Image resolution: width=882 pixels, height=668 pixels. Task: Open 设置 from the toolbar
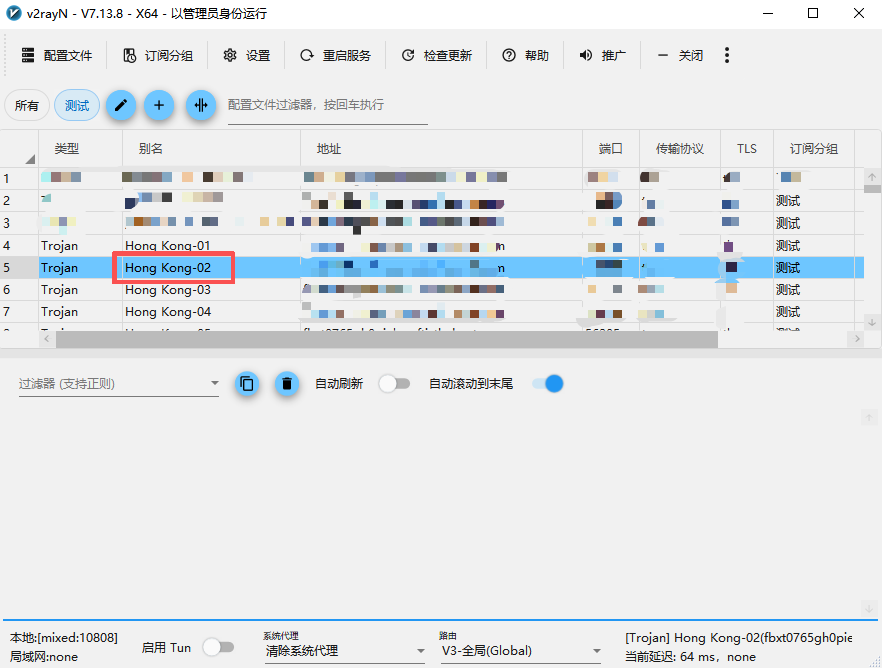[247, 55]
